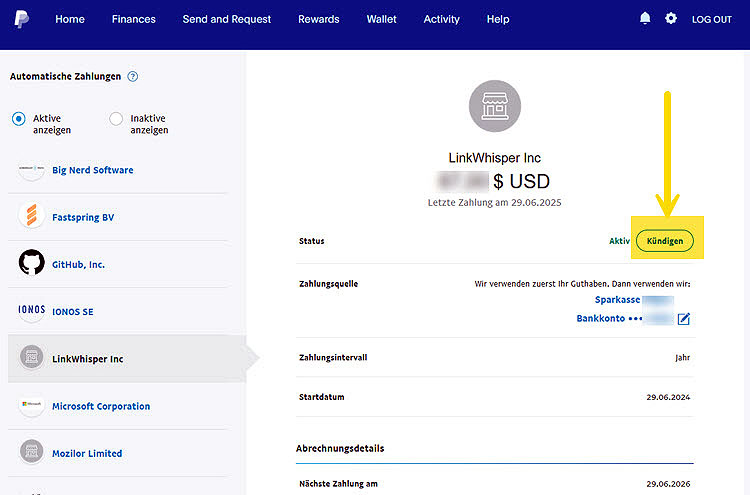Click the Zahlungsintervall value Jahr

[683, 358]
